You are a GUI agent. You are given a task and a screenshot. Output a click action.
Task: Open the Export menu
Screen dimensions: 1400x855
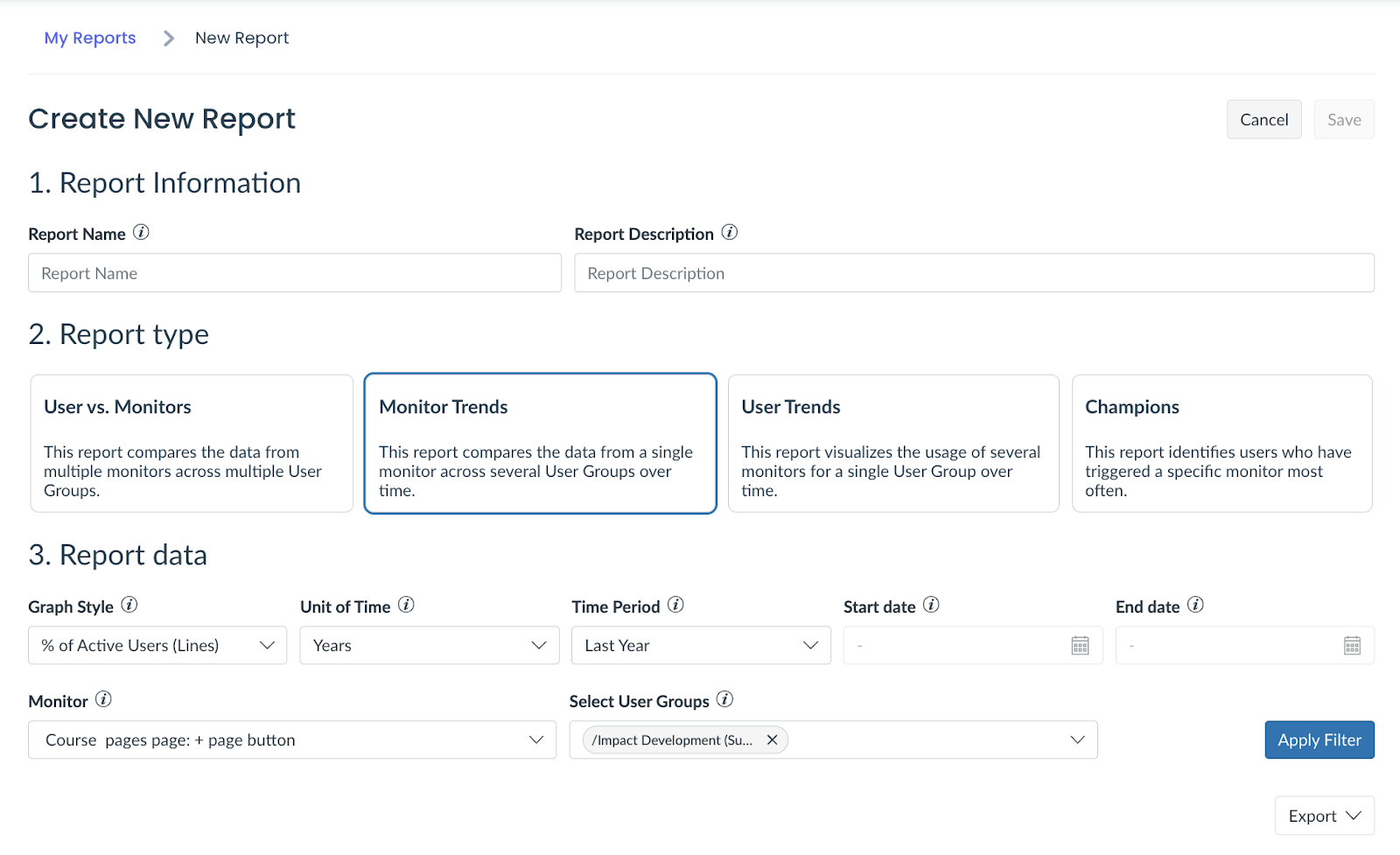[x=1324, y=816]
